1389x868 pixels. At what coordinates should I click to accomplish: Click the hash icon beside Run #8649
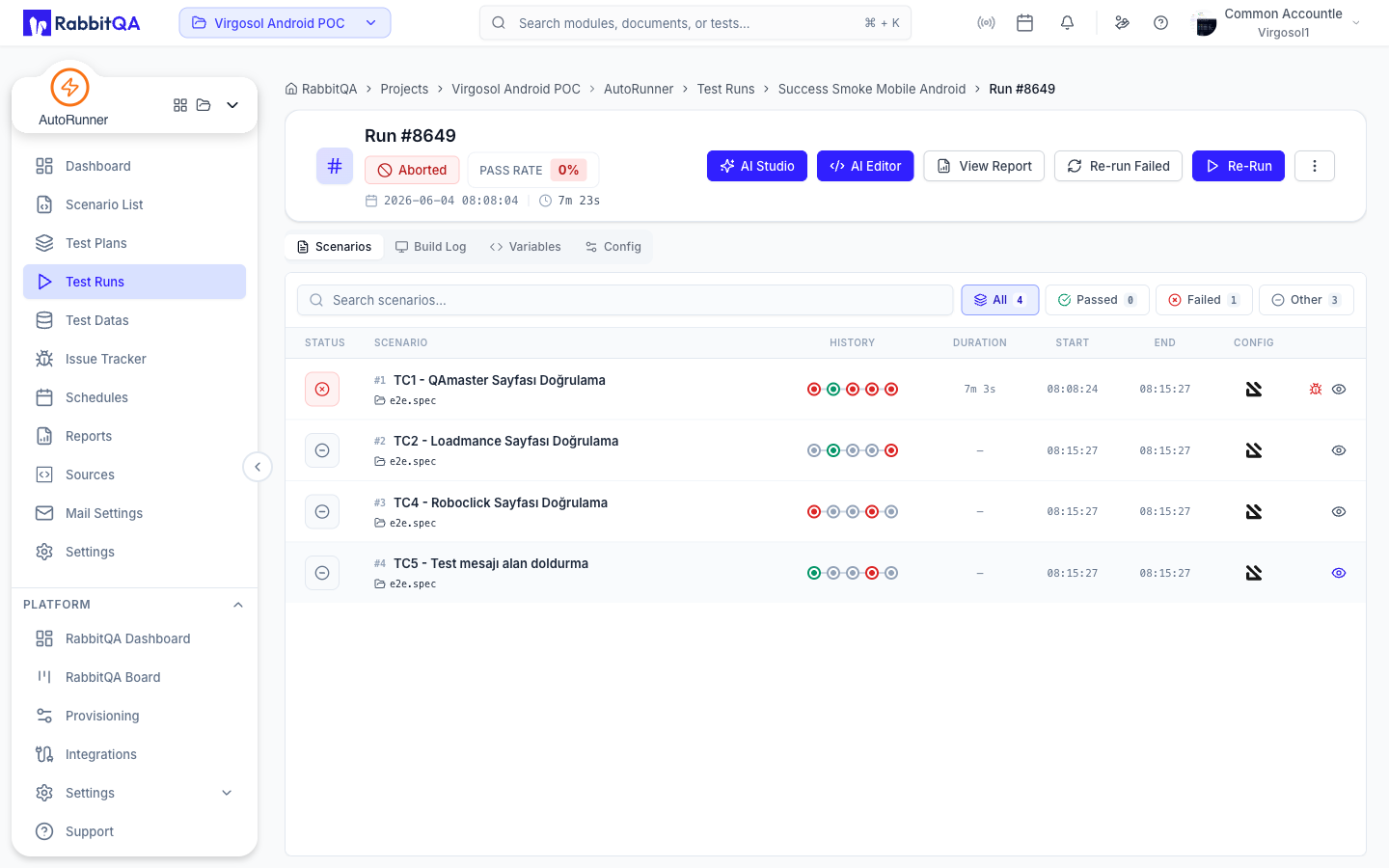coord(335,166)
